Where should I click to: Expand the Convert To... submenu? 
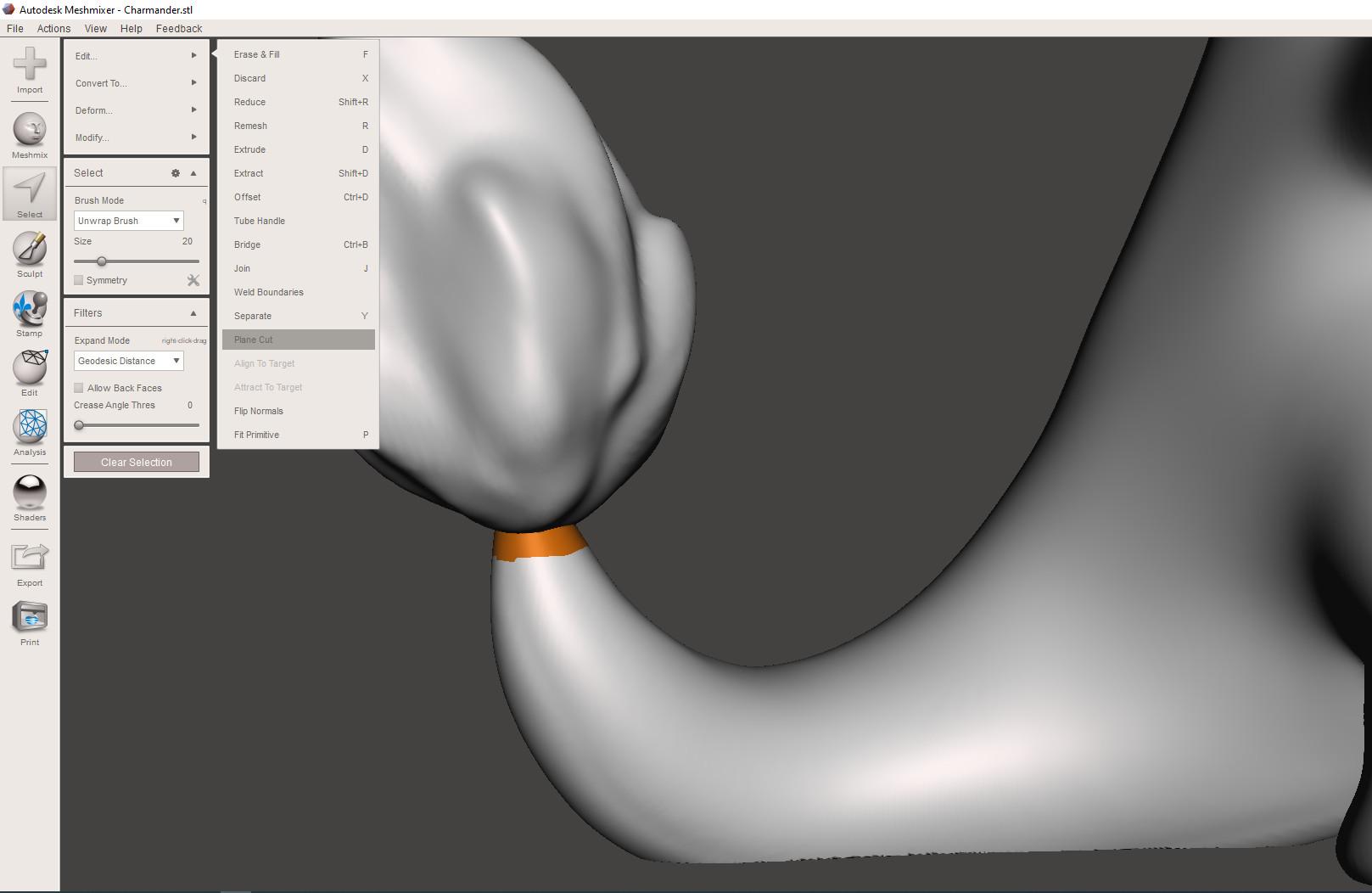coord(136,83)
